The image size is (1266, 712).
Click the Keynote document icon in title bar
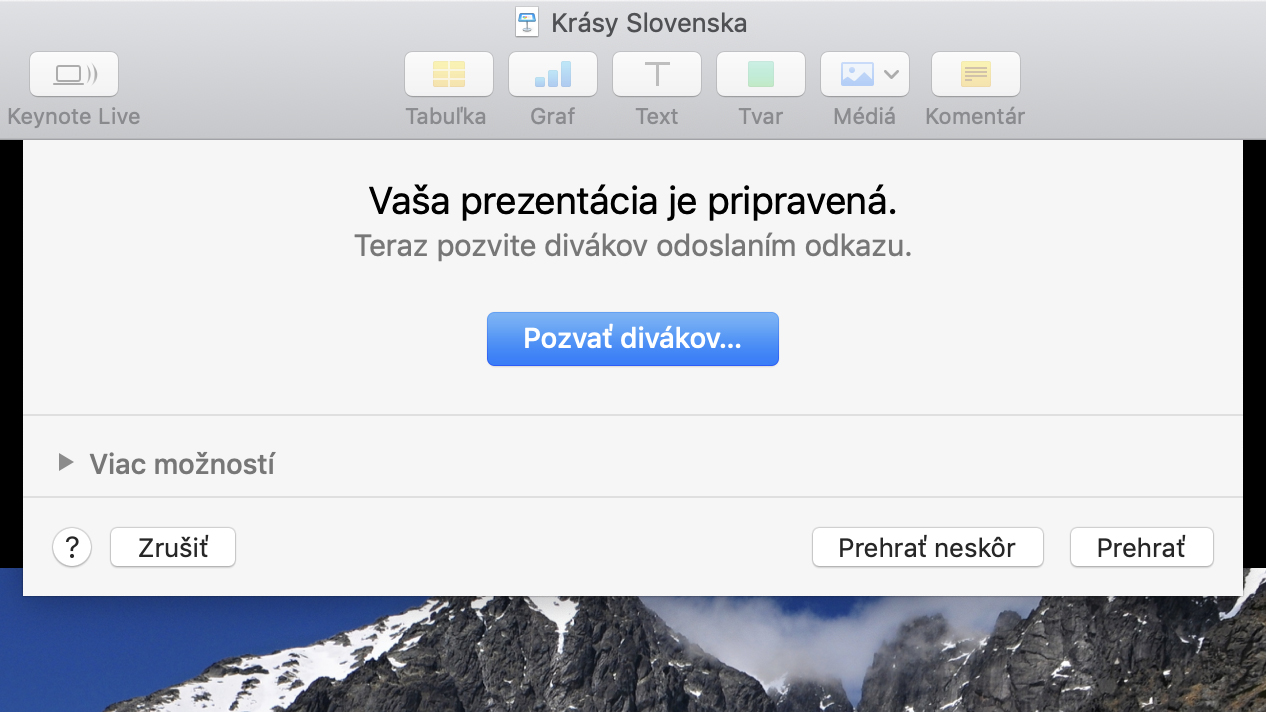(x=527, y=22)
